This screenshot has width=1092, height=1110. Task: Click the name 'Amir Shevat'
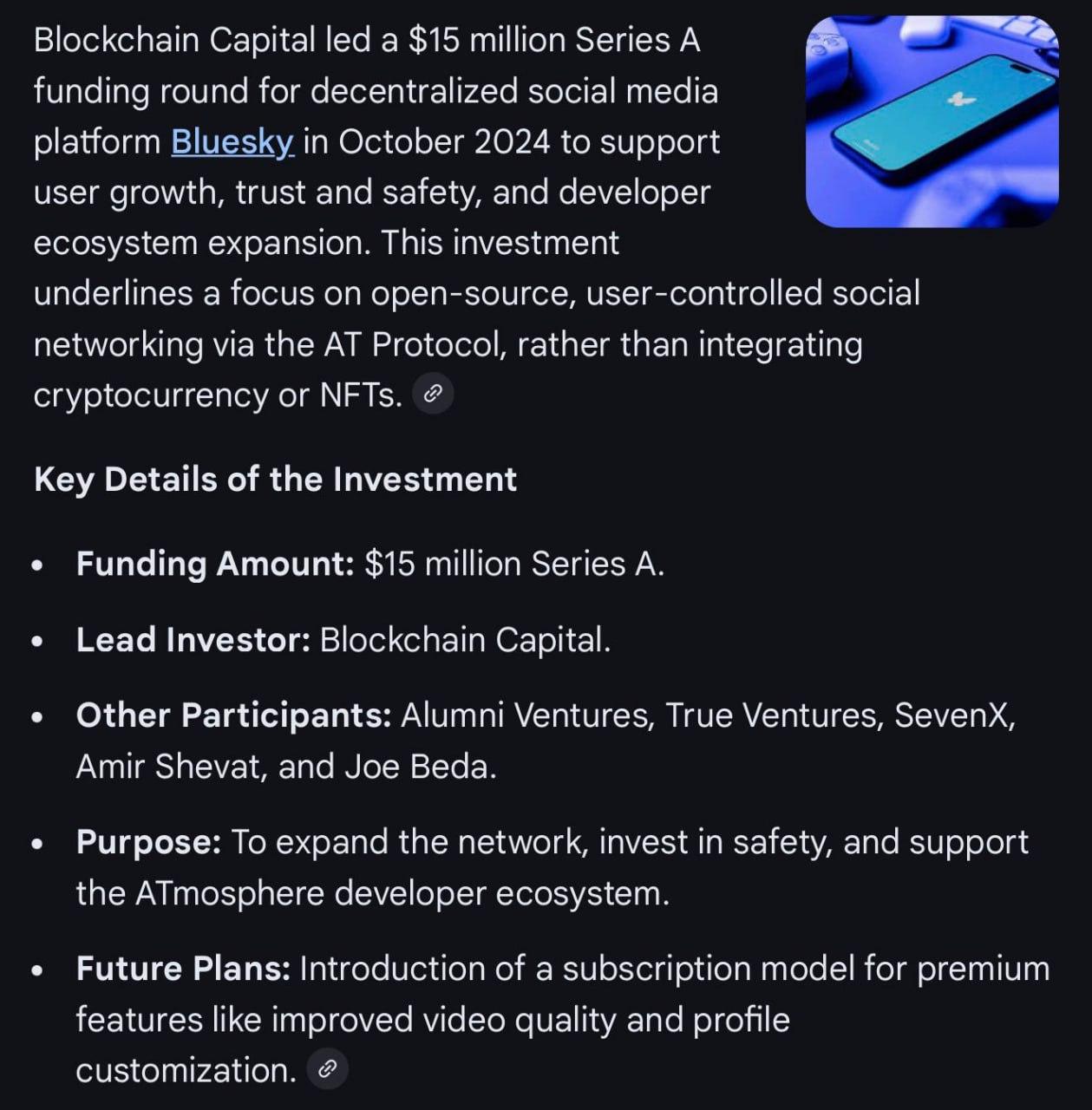click(170, 767)
